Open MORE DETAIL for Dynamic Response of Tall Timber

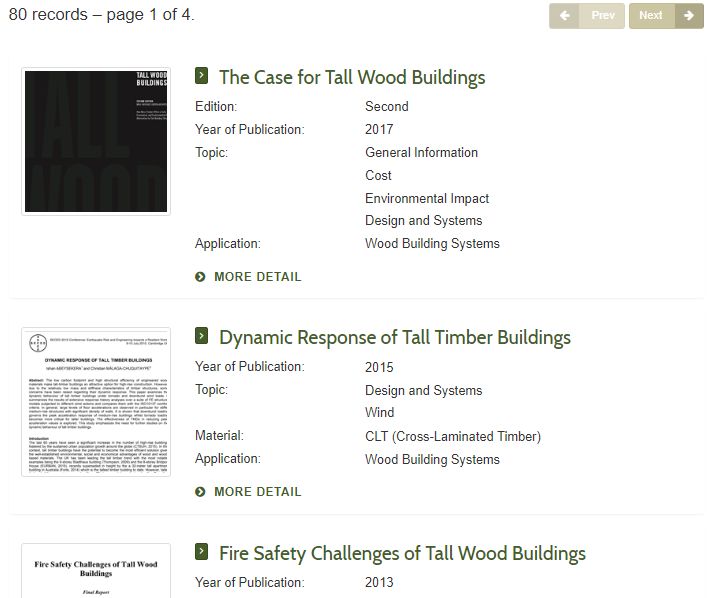click(x=257, y=492)
